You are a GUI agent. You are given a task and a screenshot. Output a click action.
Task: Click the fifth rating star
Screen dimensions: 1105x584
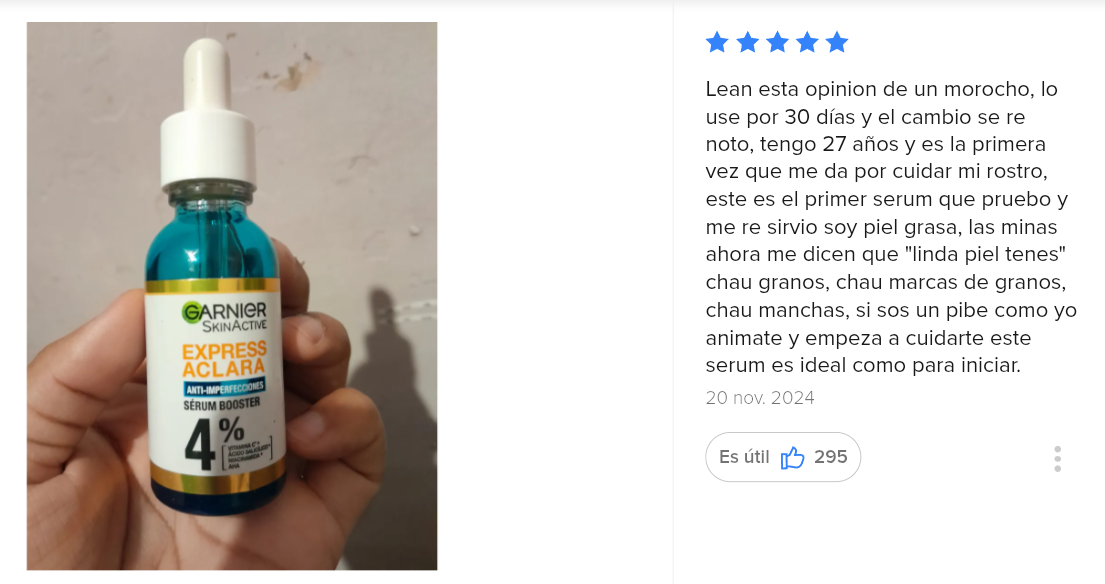837,42
